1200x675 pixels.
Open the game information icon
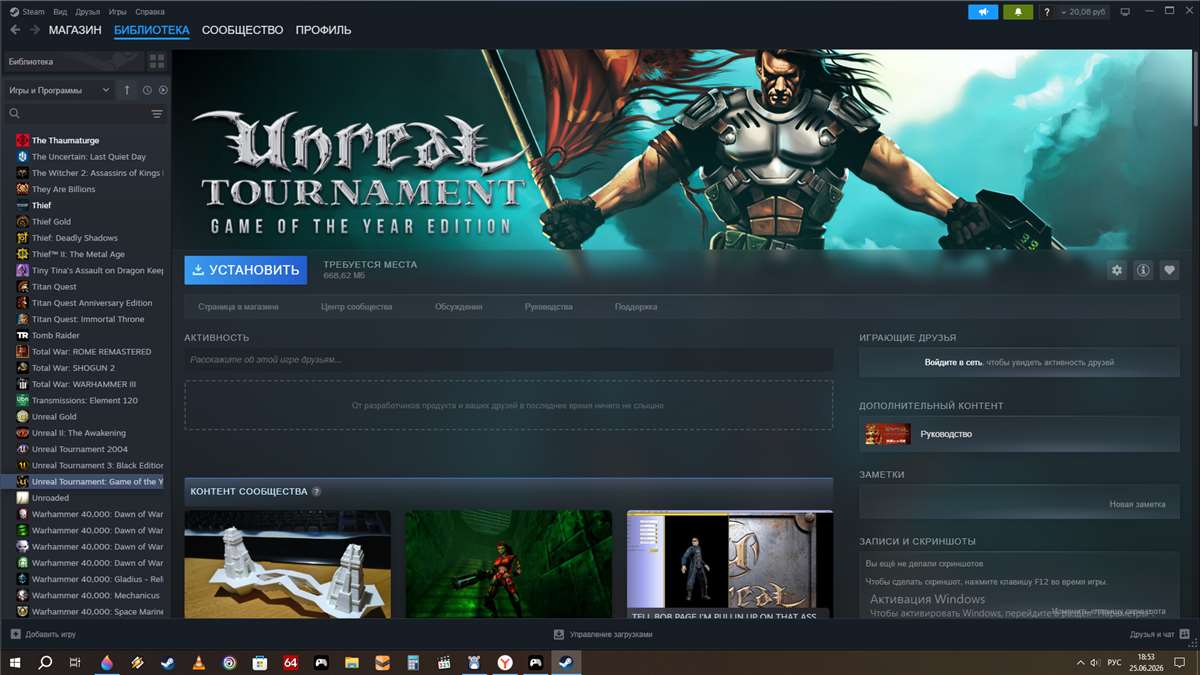(1143, 270)
